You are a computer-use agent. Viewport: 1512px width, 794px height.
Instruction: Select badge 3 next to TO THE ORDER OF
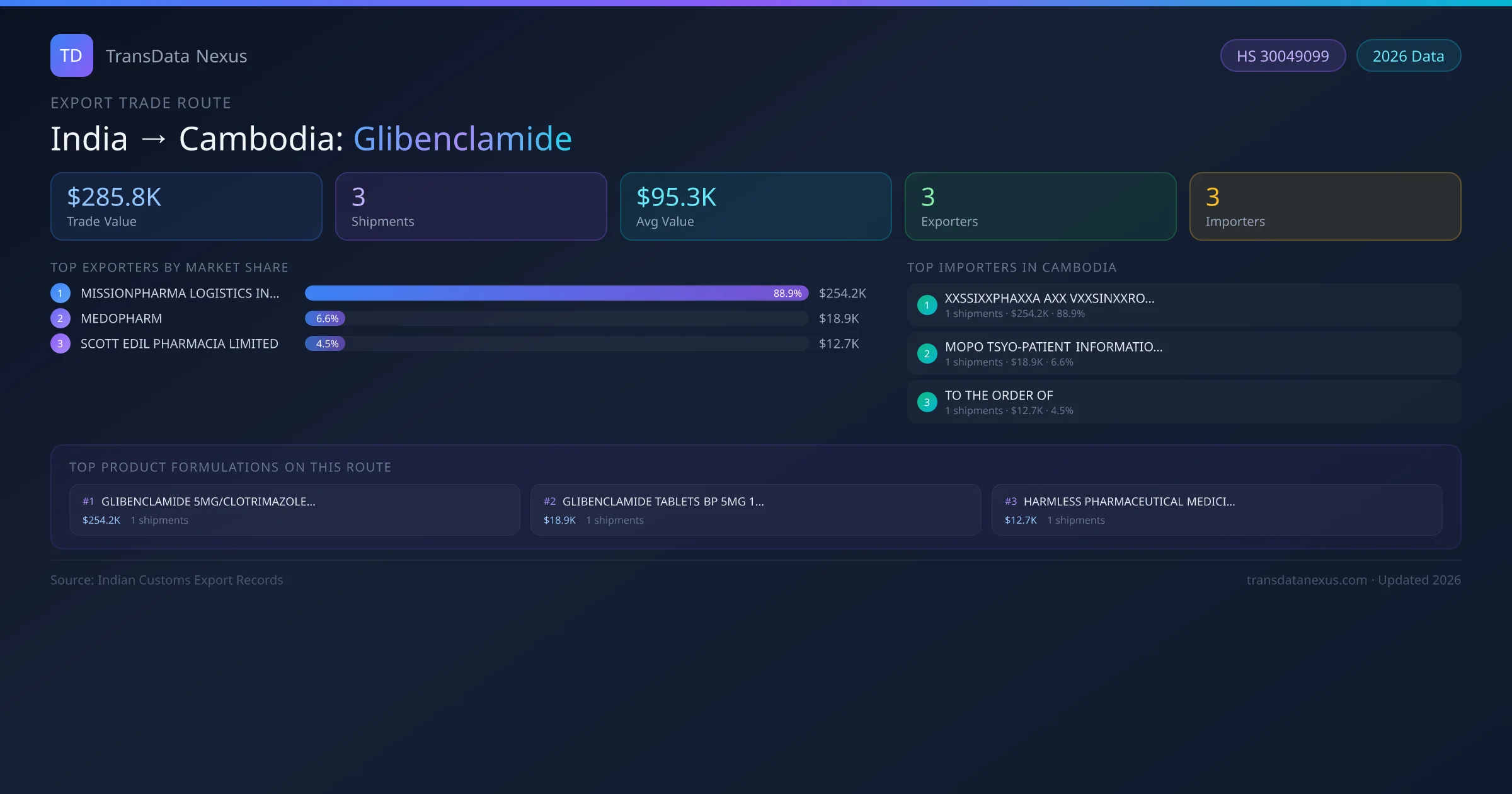click(927, 401)
